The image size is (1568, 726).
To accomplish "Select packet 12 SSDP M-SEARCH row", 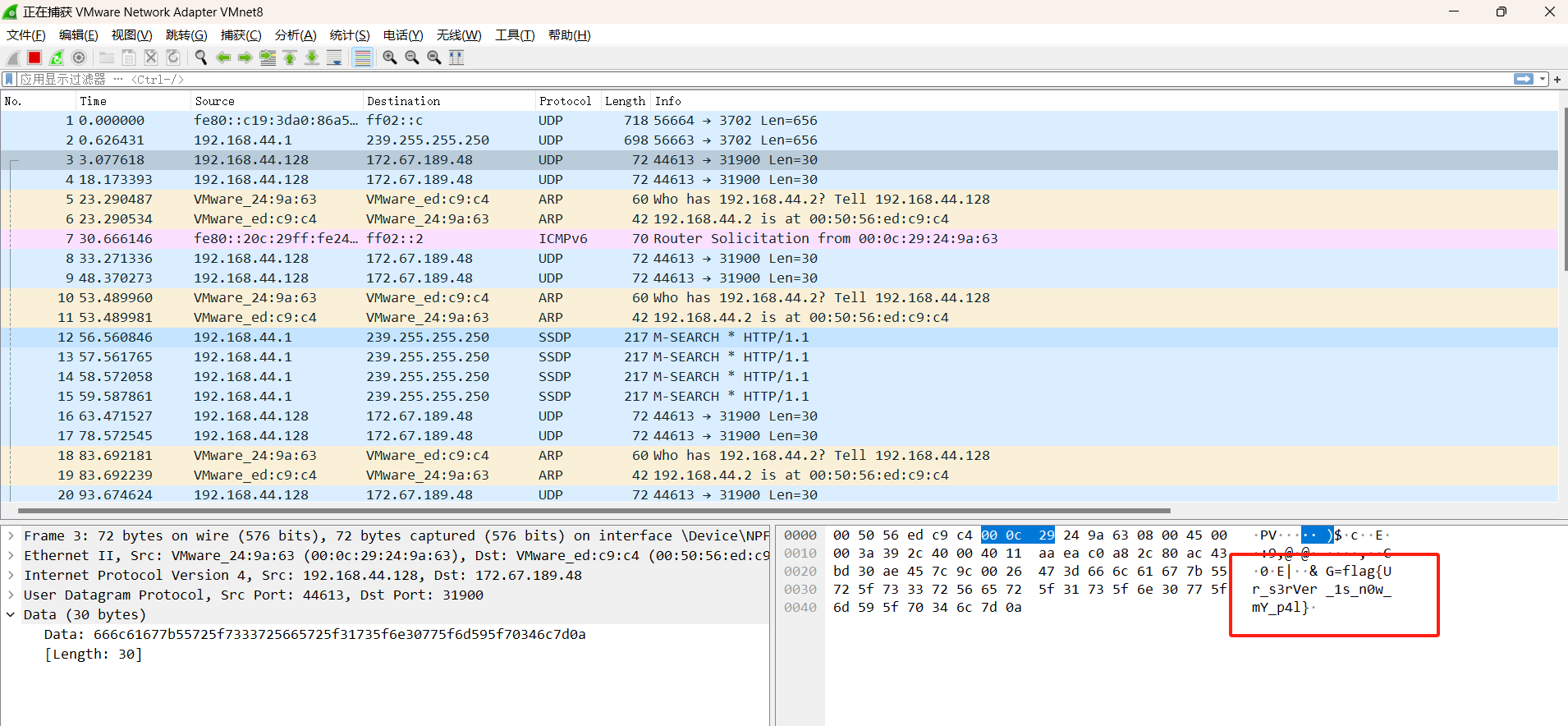I will pos(779,338).
